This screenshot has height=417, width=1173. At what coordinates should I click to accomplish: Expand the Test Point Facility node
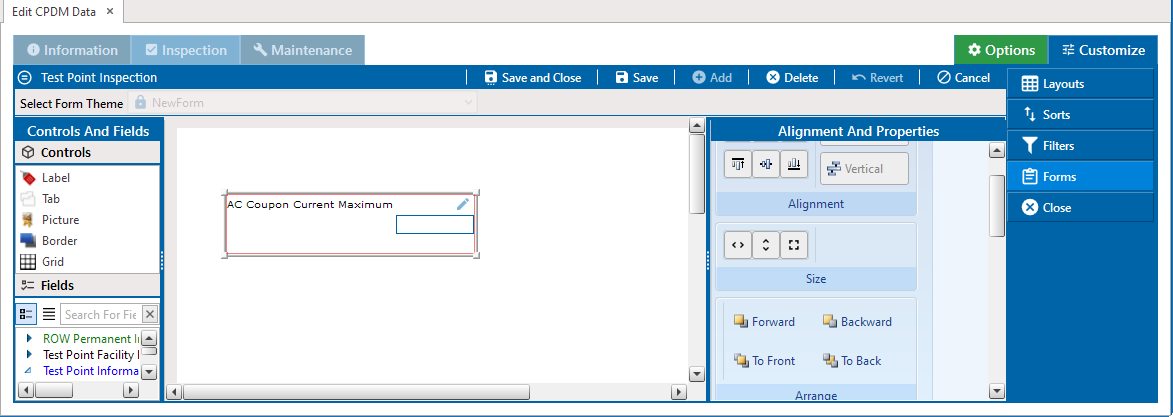(x=29, y=355)
